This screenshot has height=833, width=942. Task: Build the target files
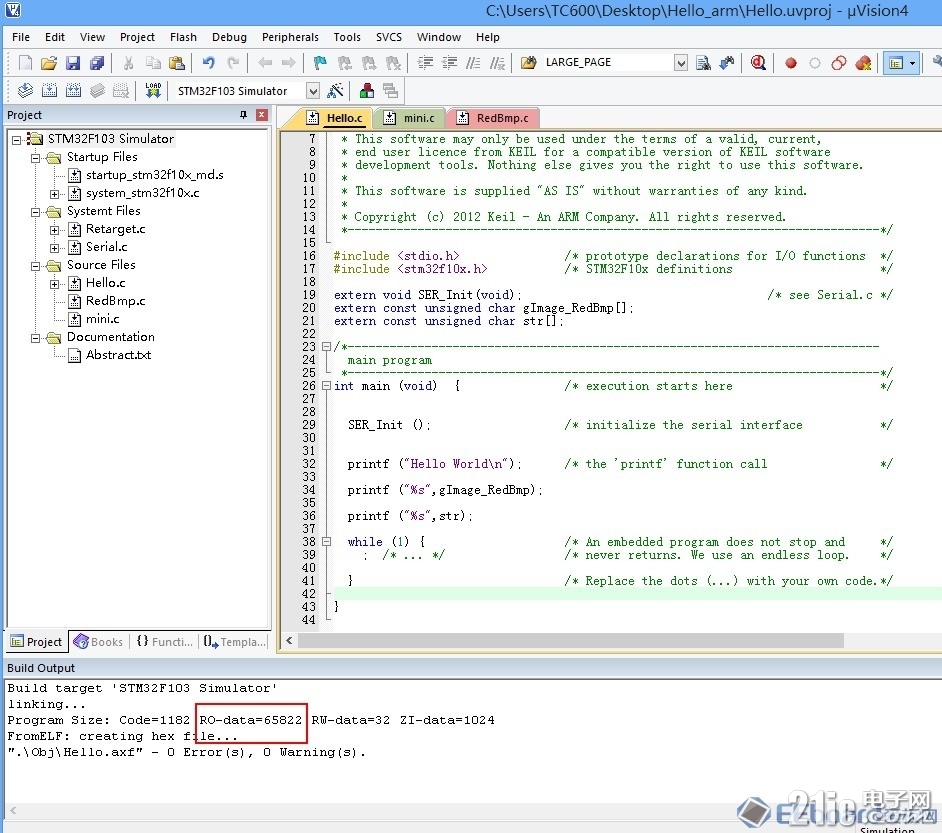tap(49, 91)
